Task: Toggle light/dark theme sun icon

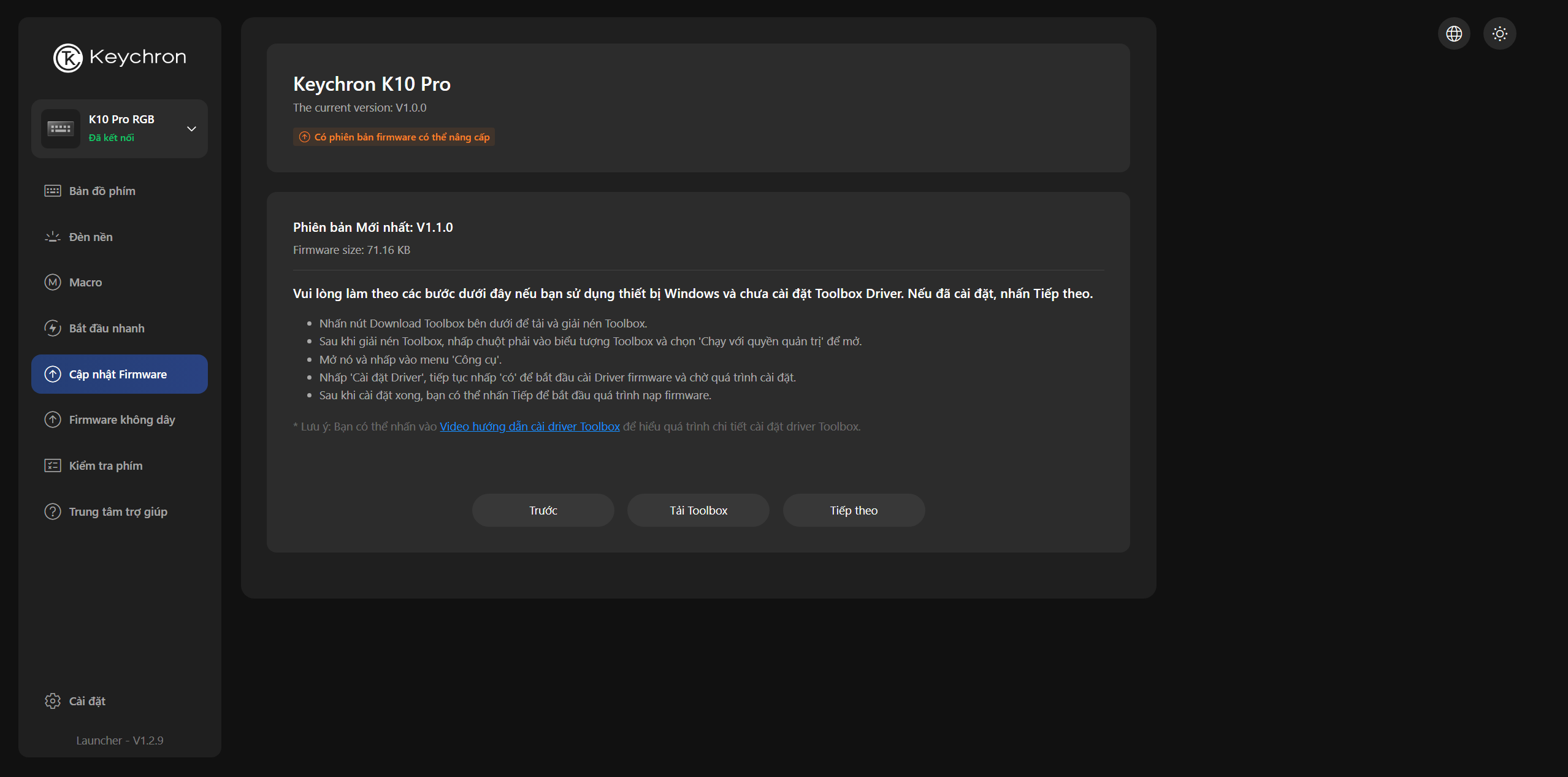Action: click(1499, 34)
